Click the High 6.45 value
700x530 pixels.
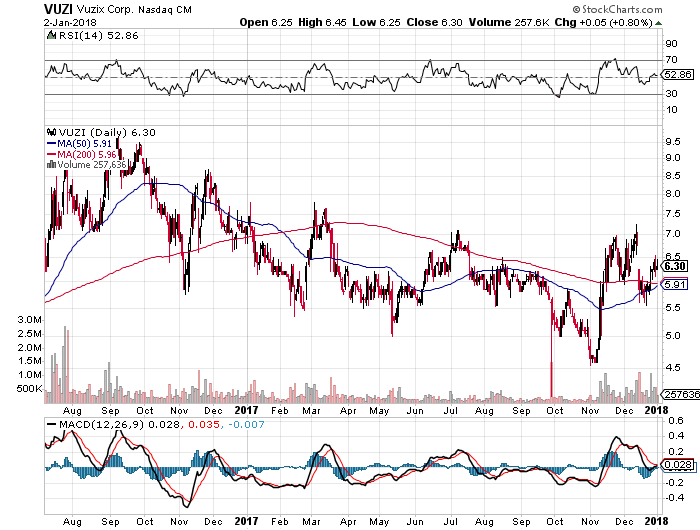click(x=322, y=22)
